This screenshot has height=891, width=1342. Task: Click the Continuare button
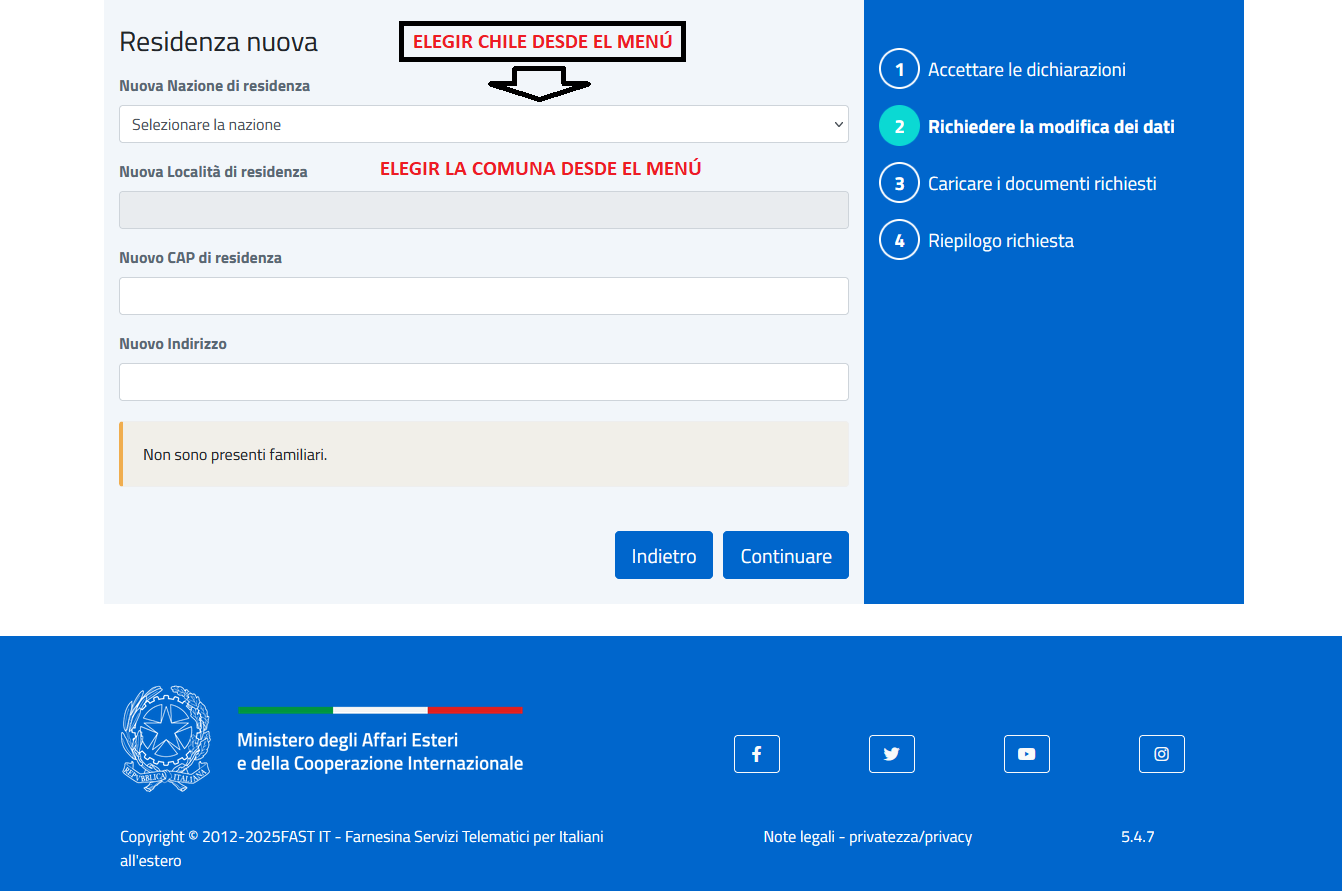coord(785,556)
